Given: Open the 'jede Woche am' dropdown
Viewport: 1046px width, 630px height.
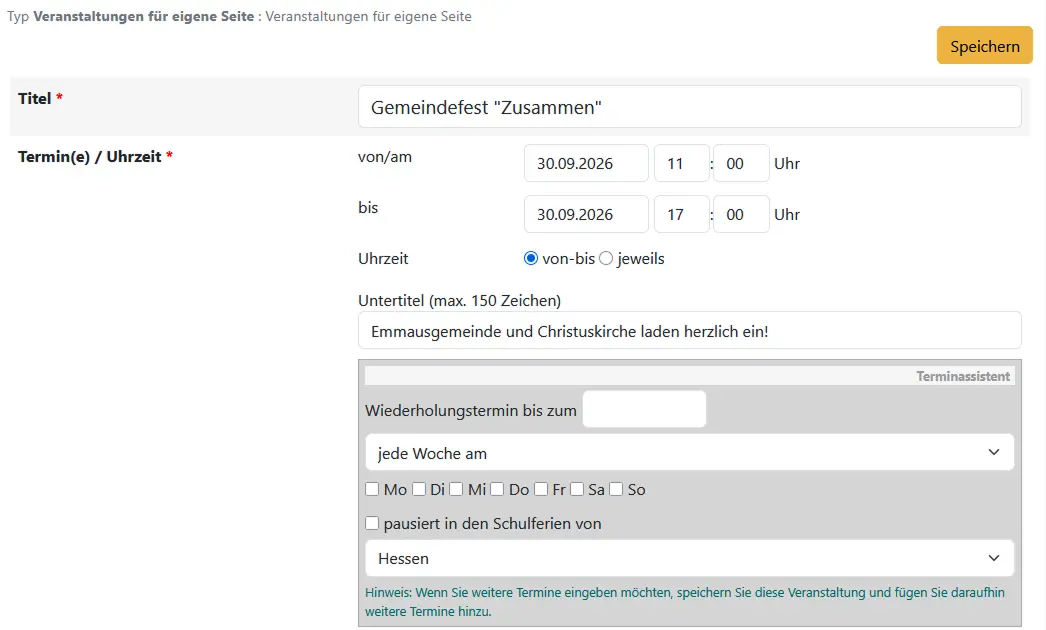Looking at the screenshot, I should pos(689,452).
